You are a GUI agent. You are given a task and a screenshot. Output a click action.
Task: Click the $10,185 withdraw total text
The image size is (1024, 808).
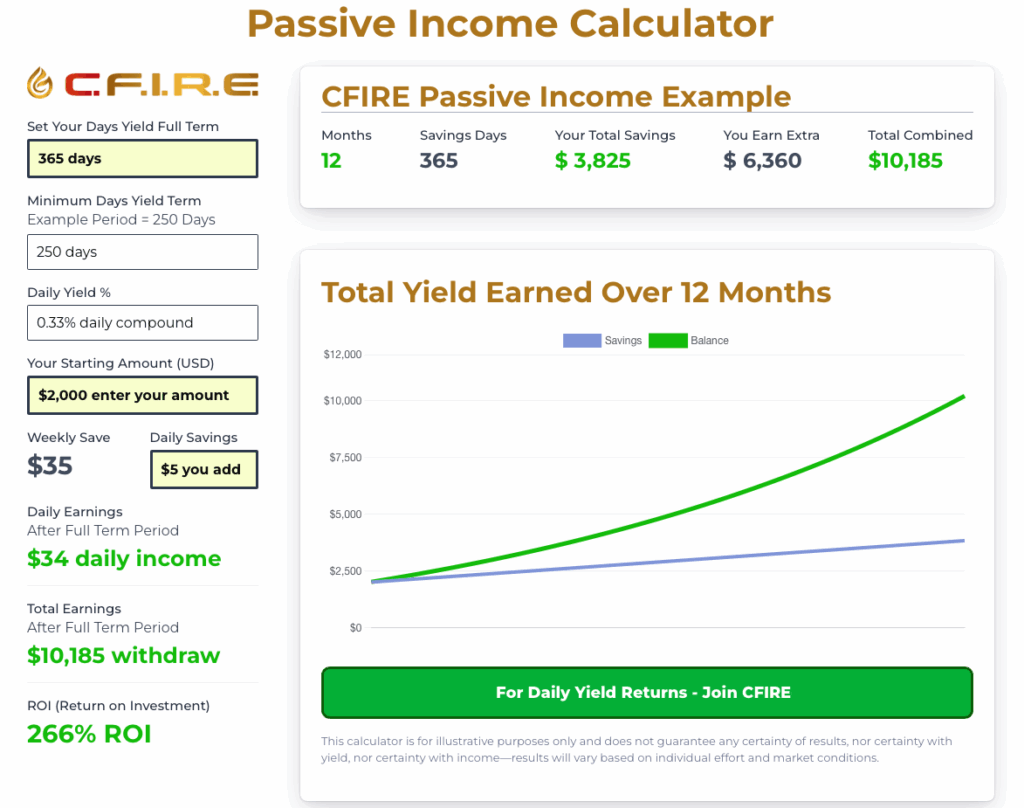coord(123,655)
